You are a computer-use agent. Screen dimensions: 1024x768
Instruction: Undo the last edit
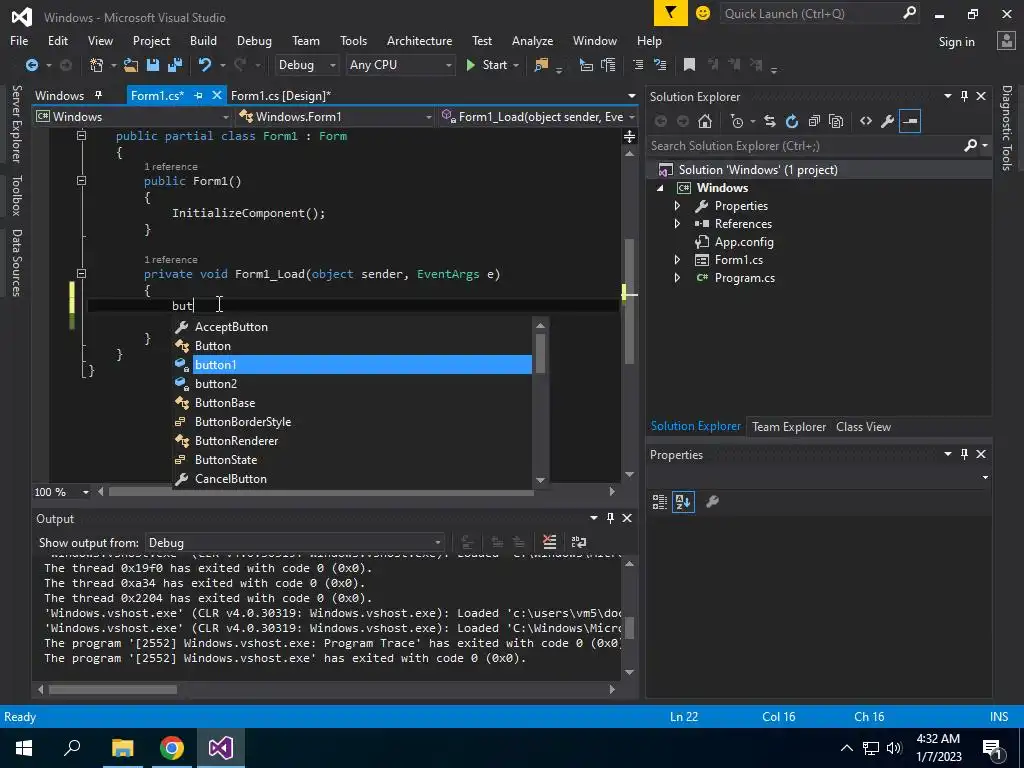coord(205,65)
